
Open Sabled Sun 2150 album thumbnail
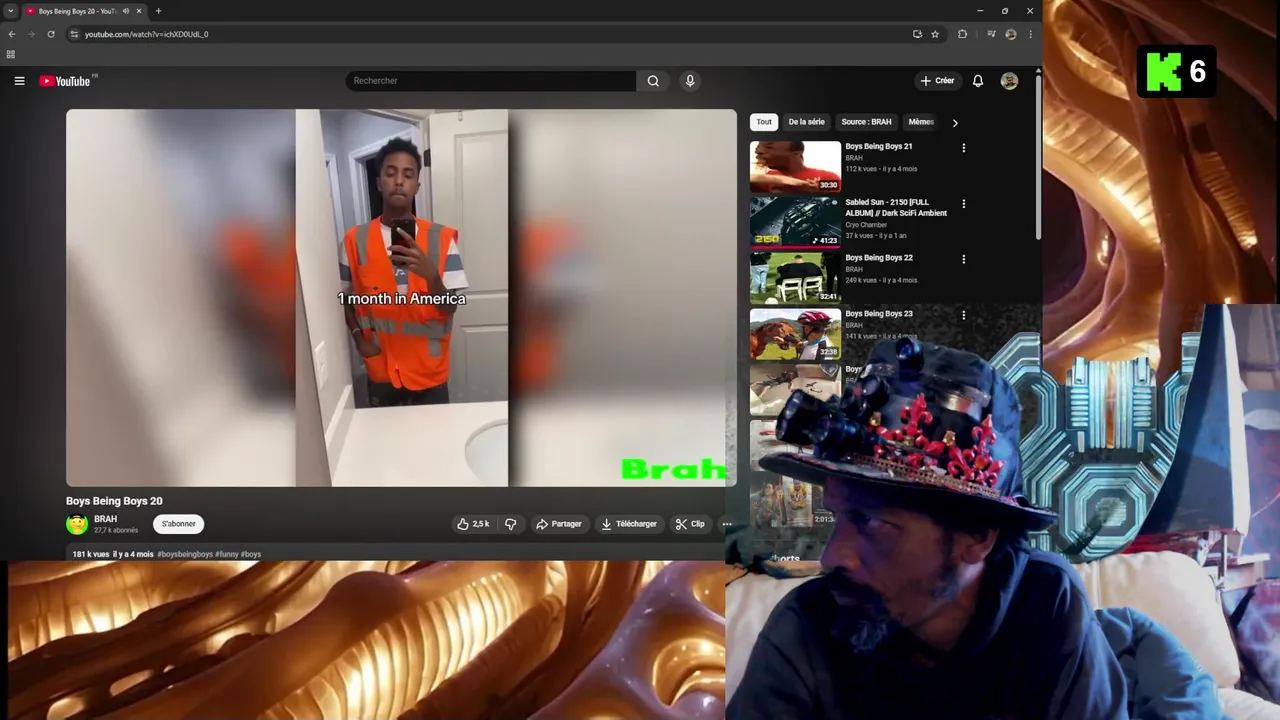(x=795, y=222)
